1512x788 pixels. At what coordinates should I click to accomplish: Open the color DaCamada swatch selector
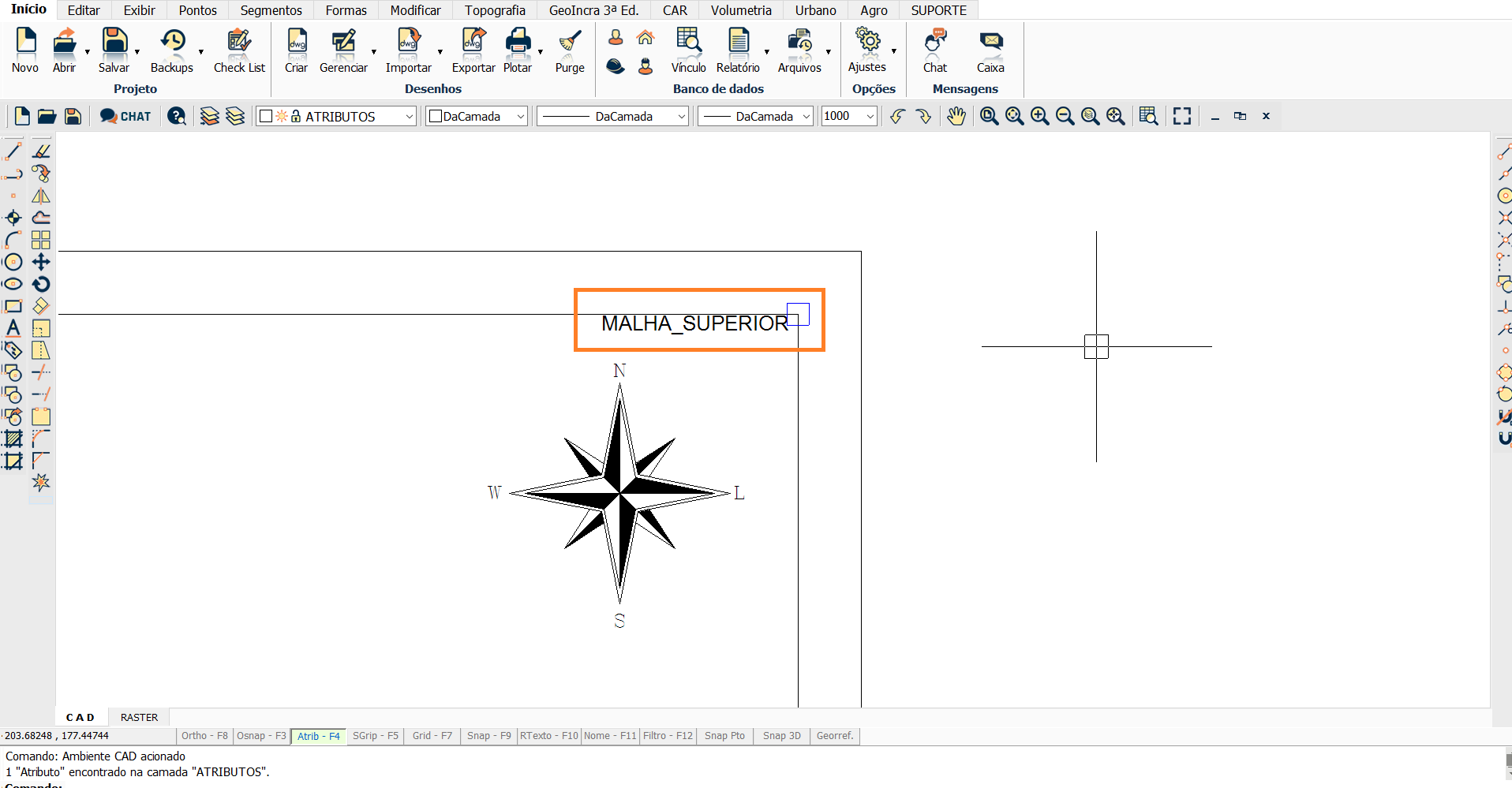[x=477, y=117]
